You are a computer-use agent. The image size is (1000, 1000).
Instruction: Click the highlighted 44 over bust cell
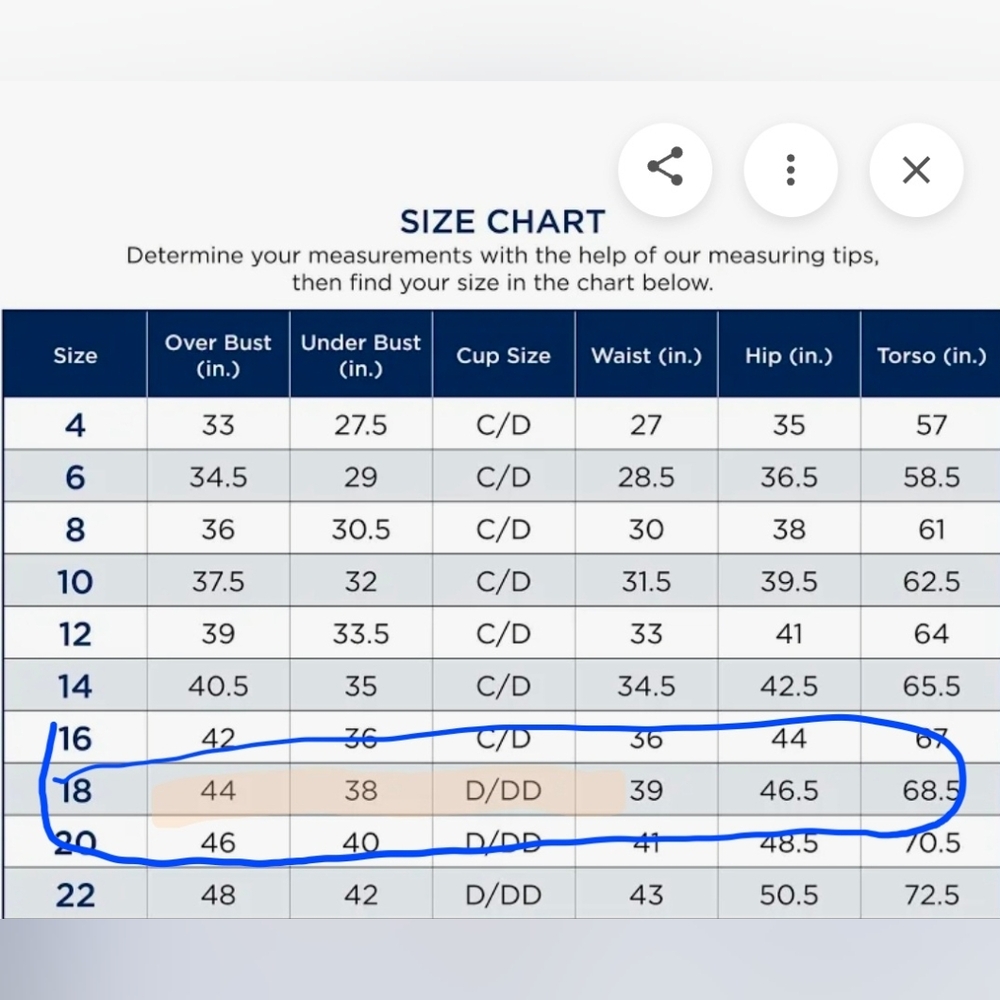click(218, 791)
